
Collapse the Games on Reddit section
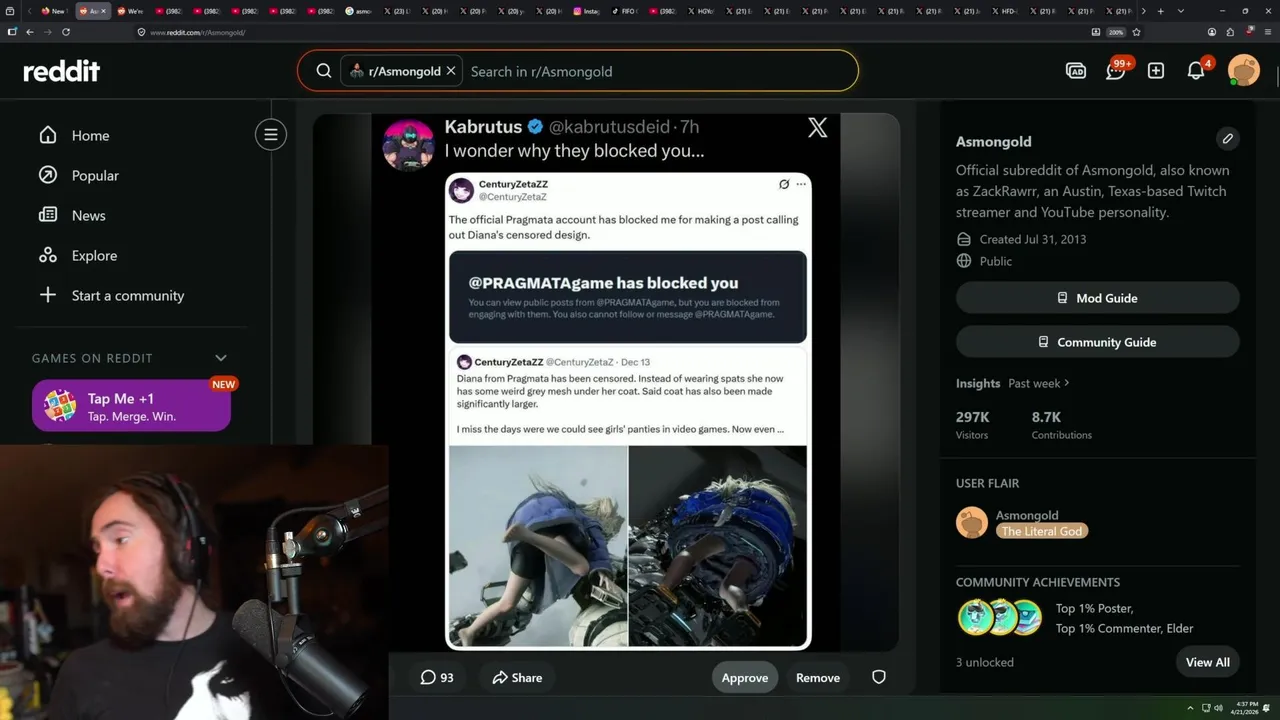[x=221, y=358]
